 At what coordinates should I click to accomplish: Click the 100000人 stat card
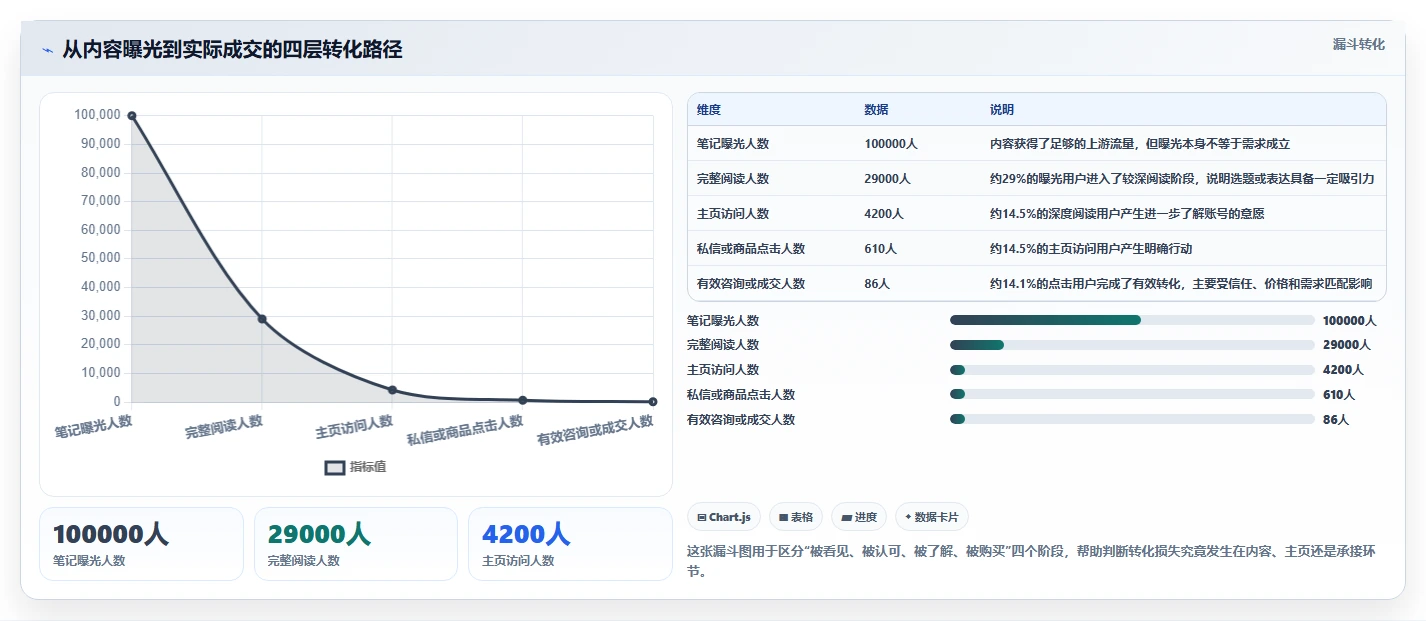coord(141,544)
